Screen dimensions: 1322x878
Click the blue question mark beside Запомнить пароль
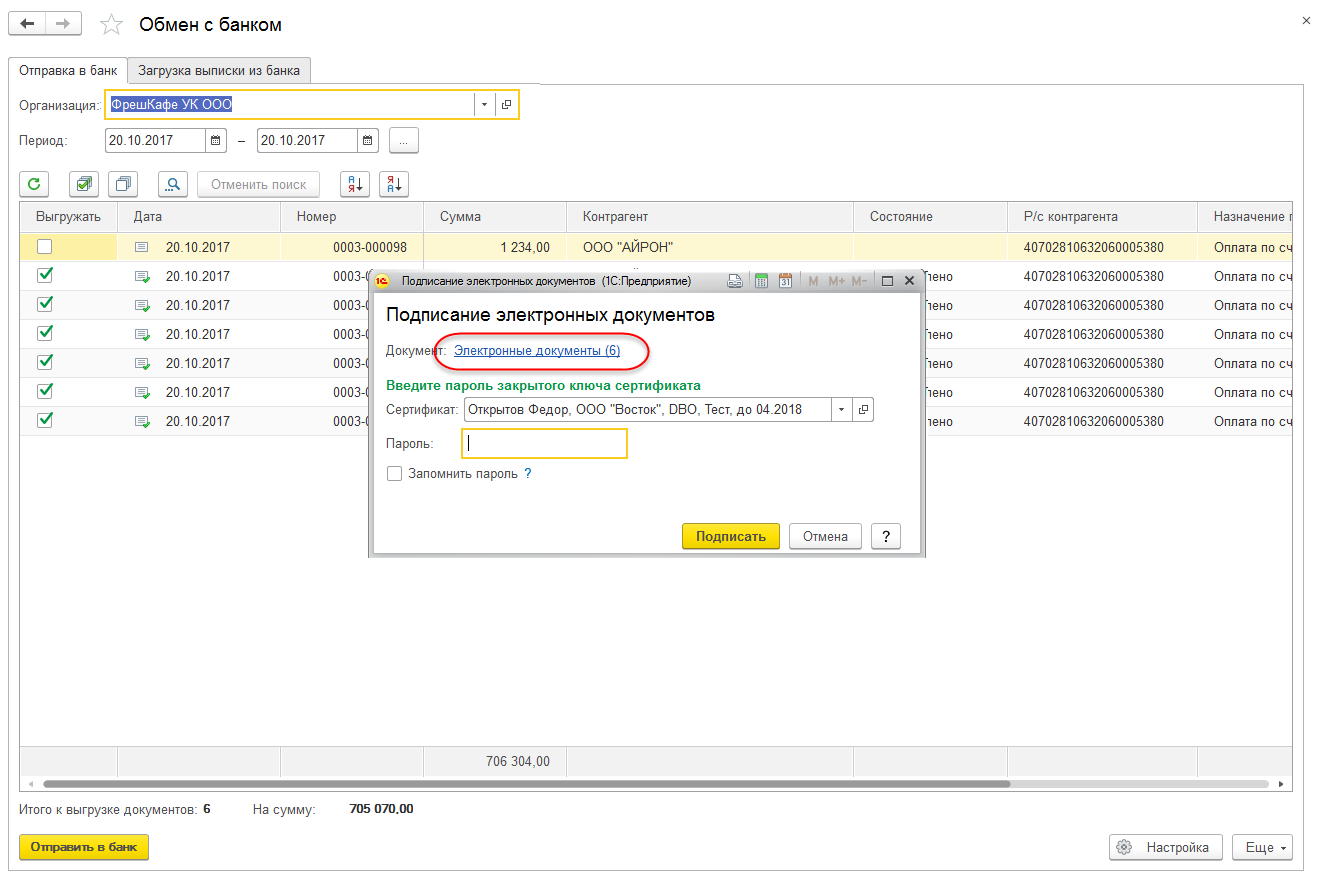coord(528,474)
